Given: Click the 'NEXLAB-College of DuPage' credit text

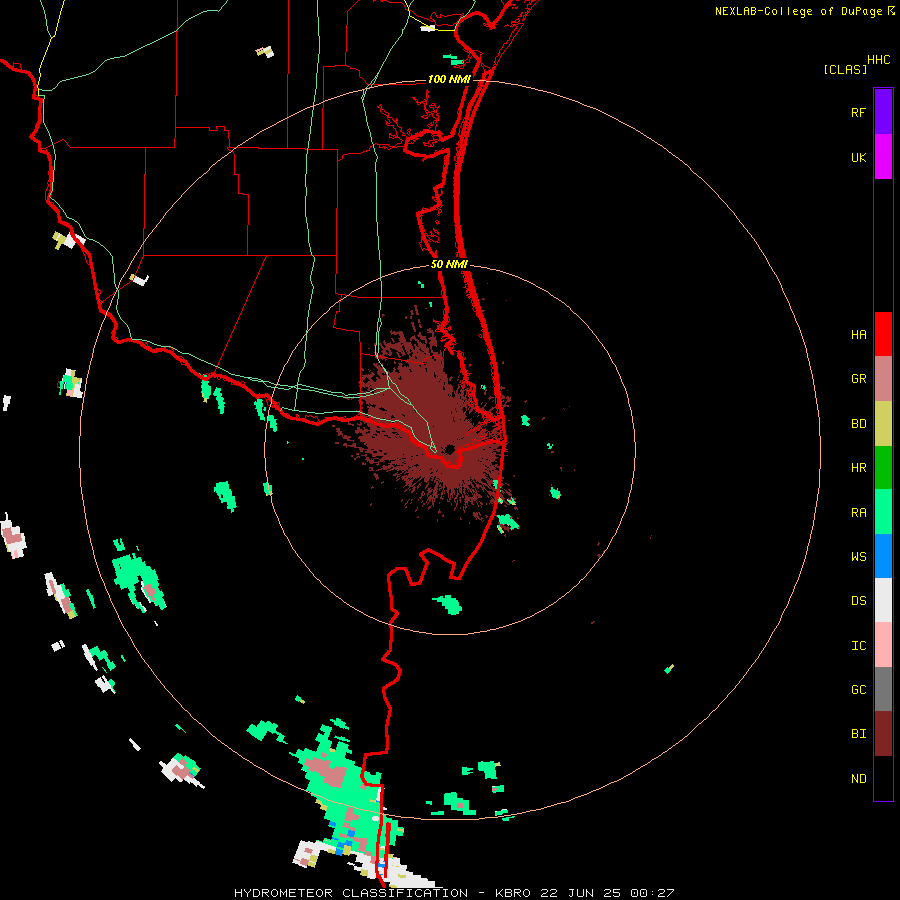Looking at the screenshot, I should click(798, 11).
